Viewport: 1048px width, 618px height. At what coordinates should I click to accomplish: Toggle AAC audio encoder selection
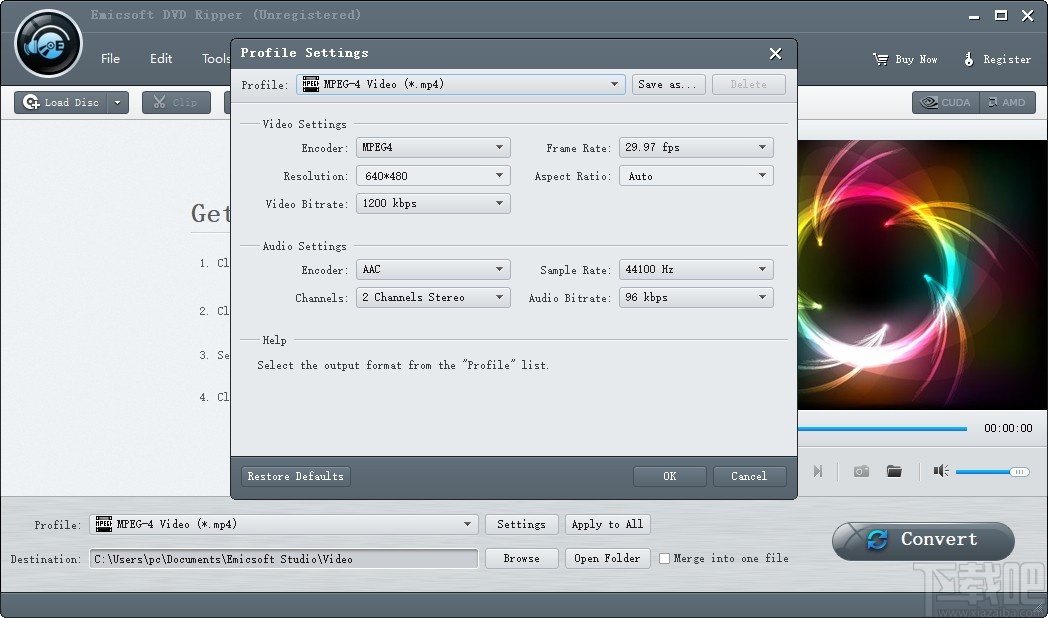pyautogui.click(x=433, y=269)
